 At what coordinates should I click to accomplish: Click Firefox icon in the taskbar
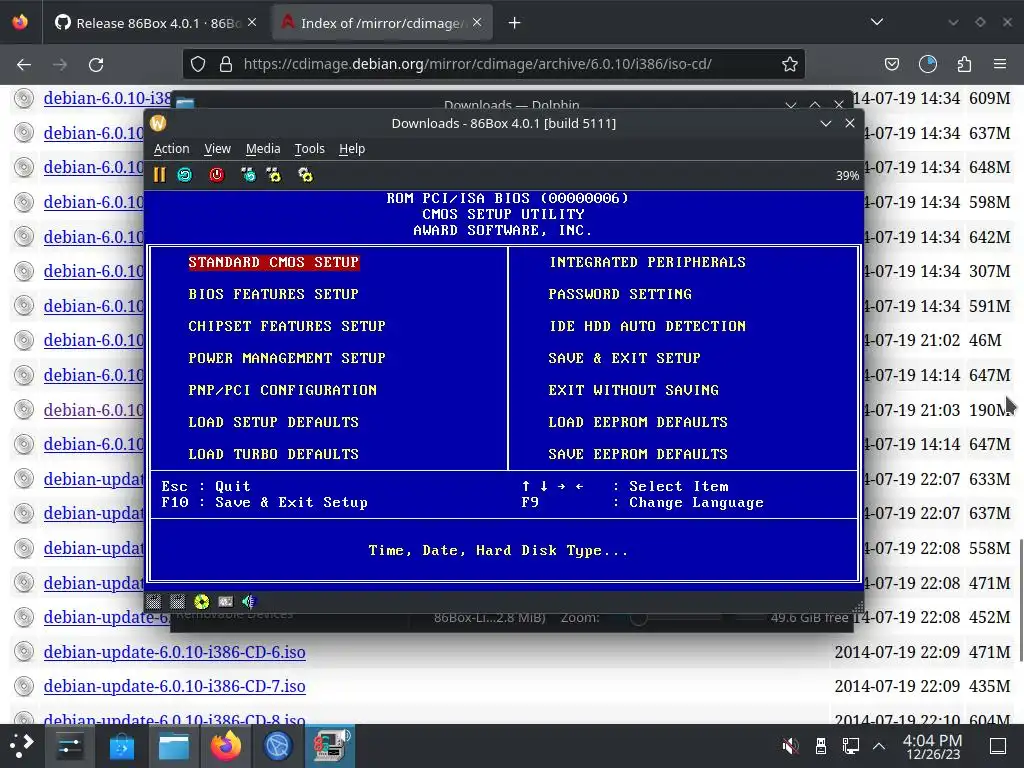(x=226, y=746)
